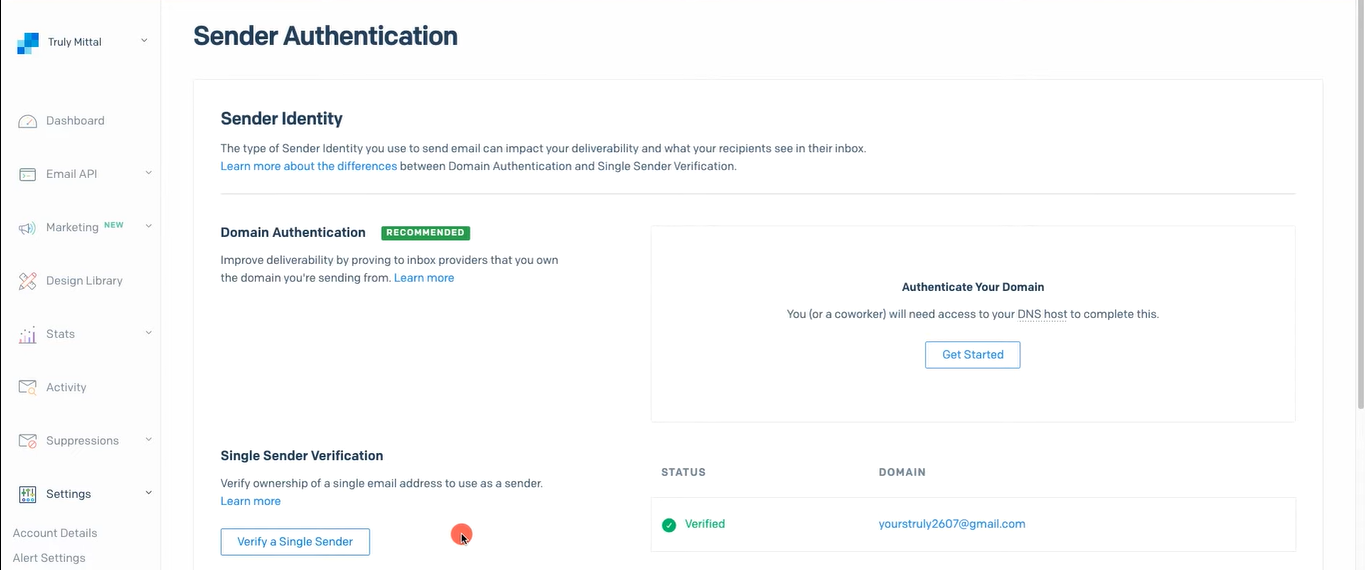Click the Domain Authentication heading
The image size is (1365, 570).
[x=293, y=232]
